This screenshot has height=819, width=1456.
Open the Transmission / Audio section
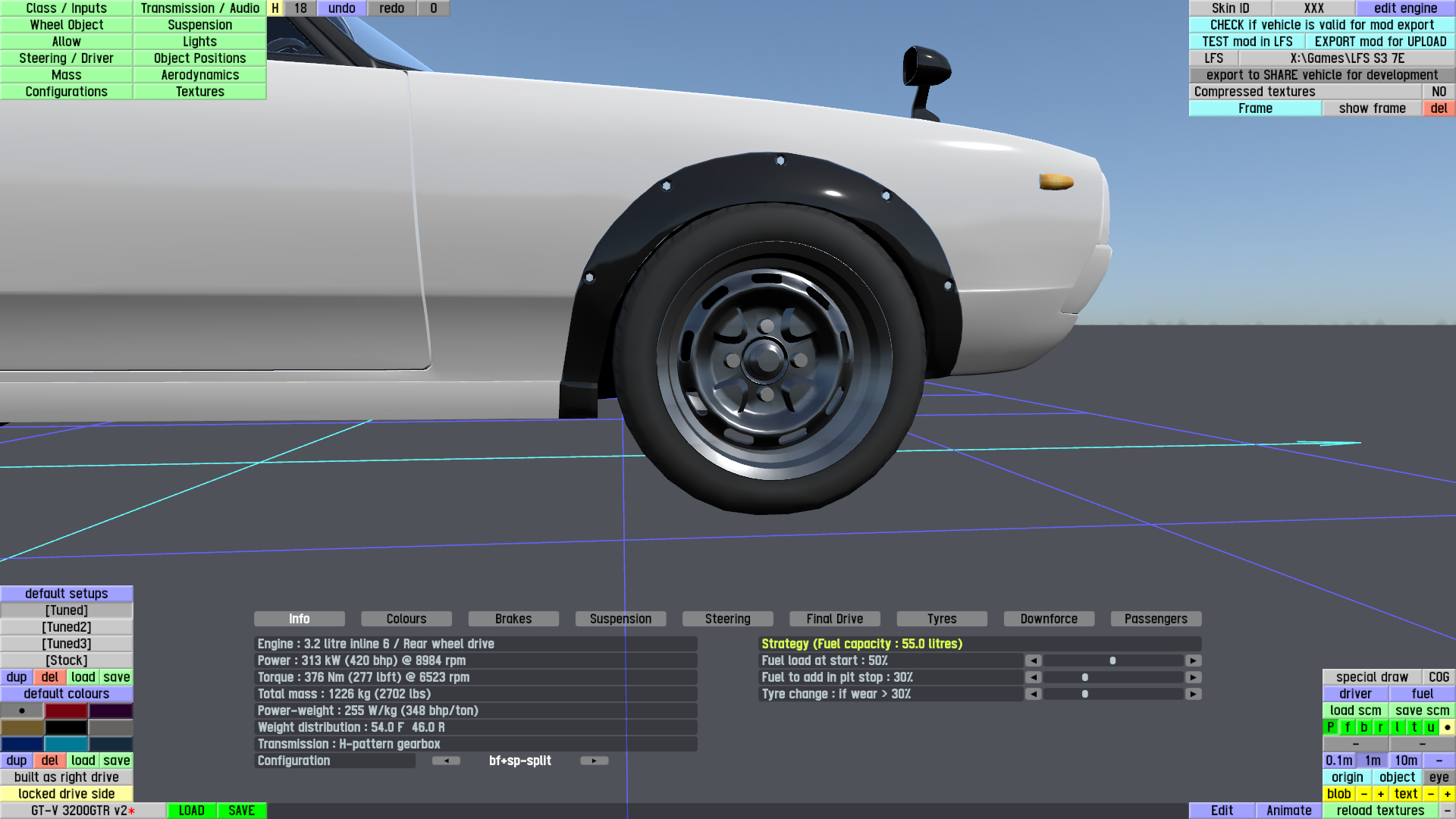[199, 8]
